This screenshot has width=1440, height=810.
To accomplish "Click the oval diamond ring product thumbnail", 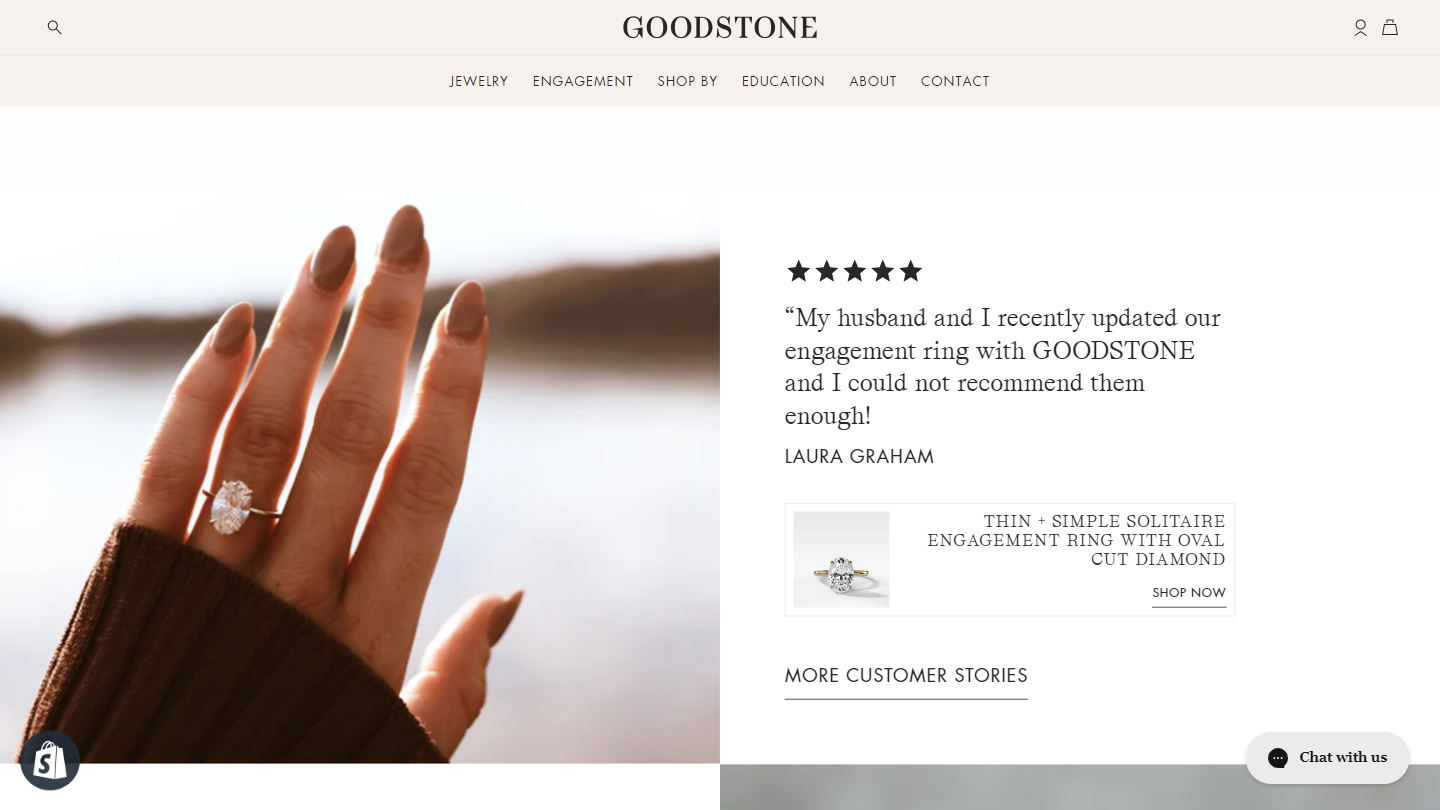I will (x=841, y=560).
